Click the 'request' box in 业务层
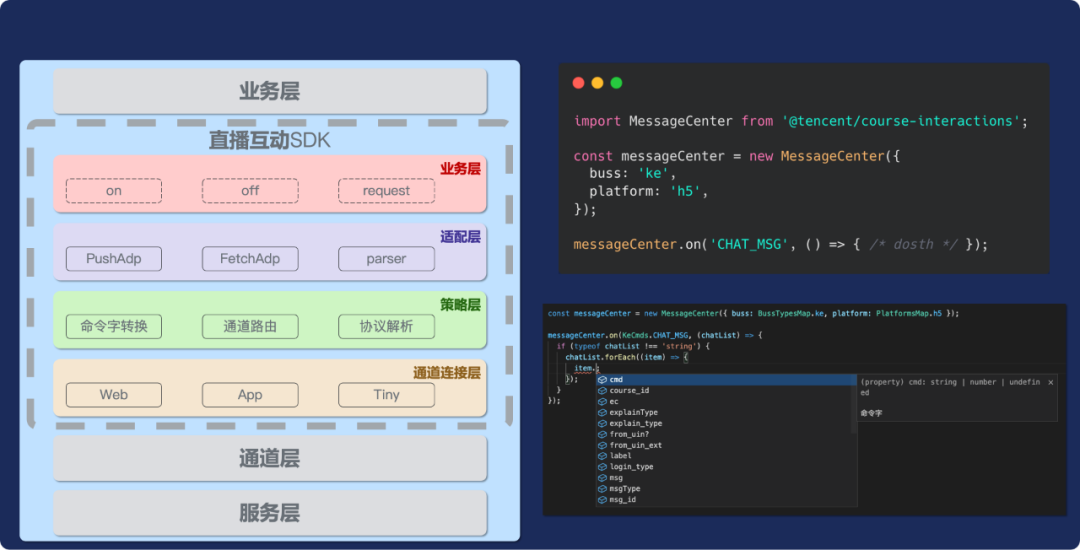The height and width of the screenshot is (550, 1080). (386, 191)
